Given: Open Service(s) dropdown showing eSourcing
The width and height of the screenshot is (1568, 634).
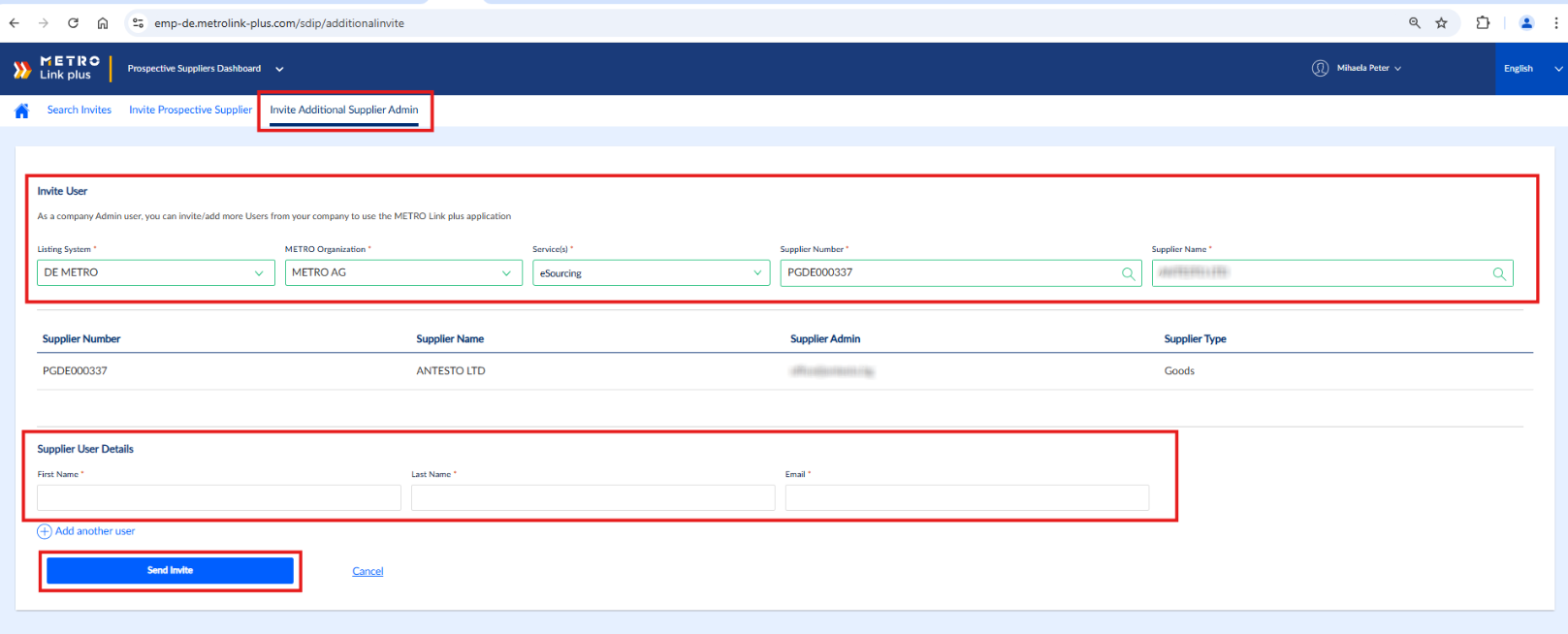Looking at the screenshot, I should (x=652, y=273).
